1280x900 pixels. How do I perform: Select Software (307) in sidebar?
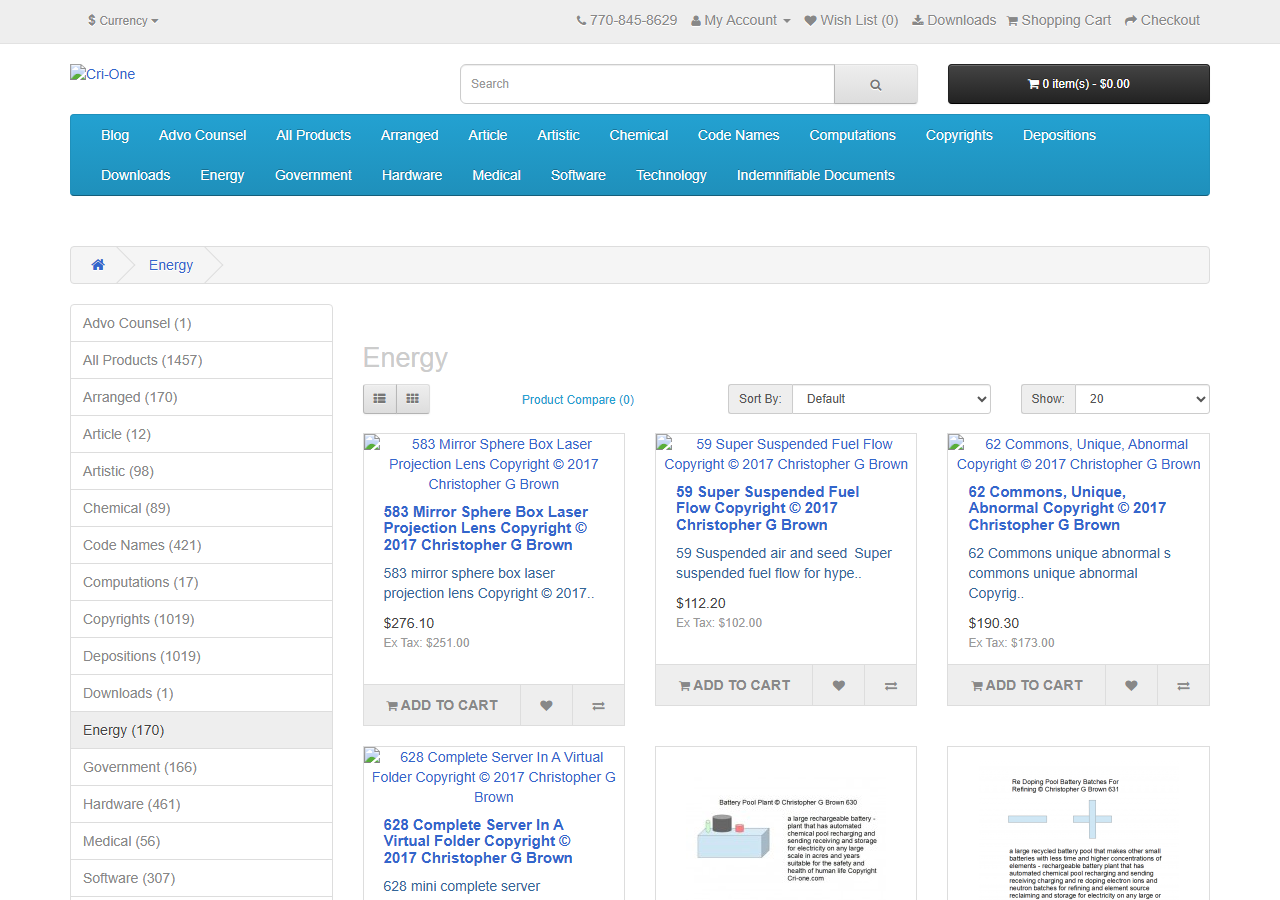(x=201, y=878)
